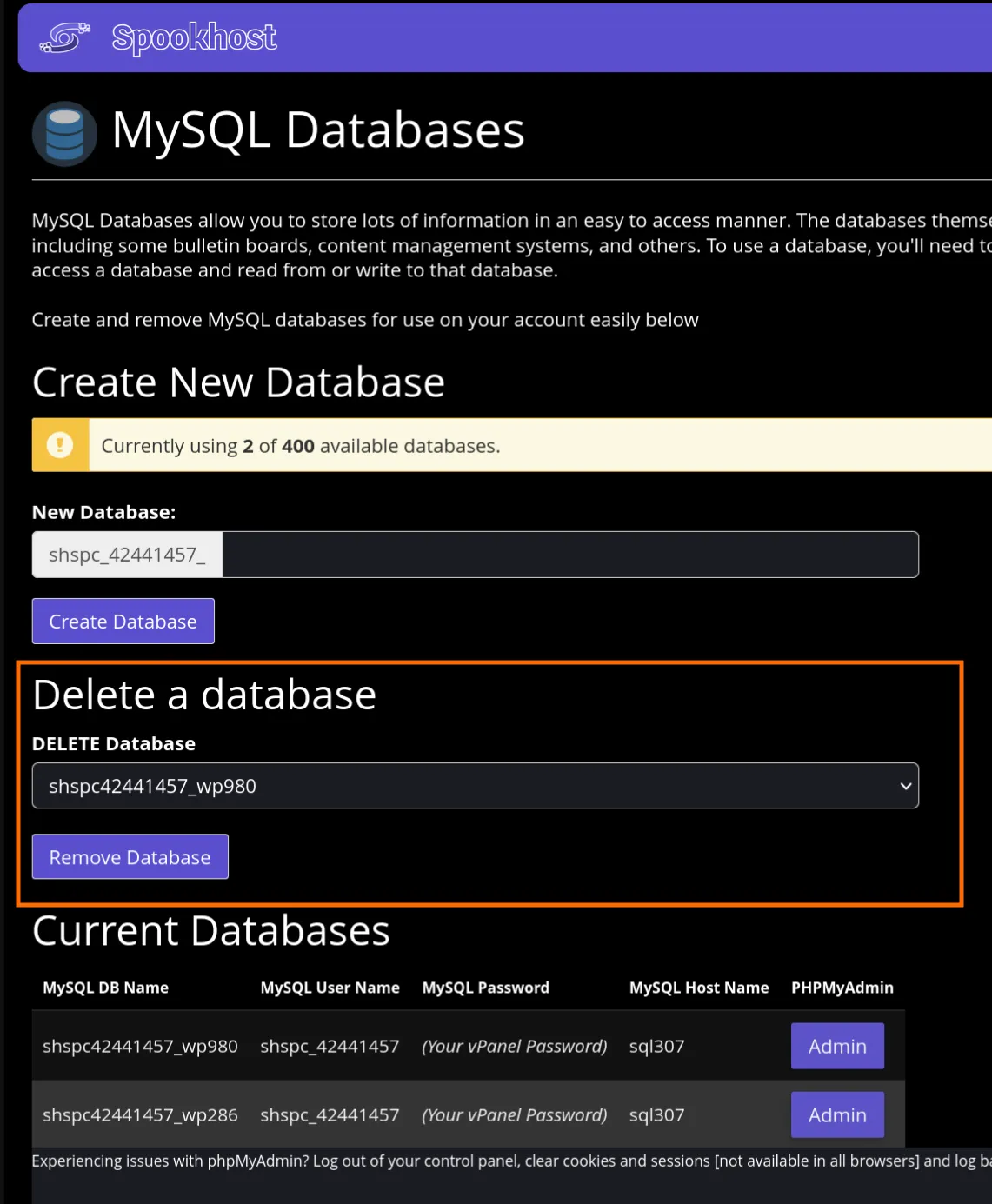
Task: Click the MySQL Host Name column header
Action: [699, 988]
